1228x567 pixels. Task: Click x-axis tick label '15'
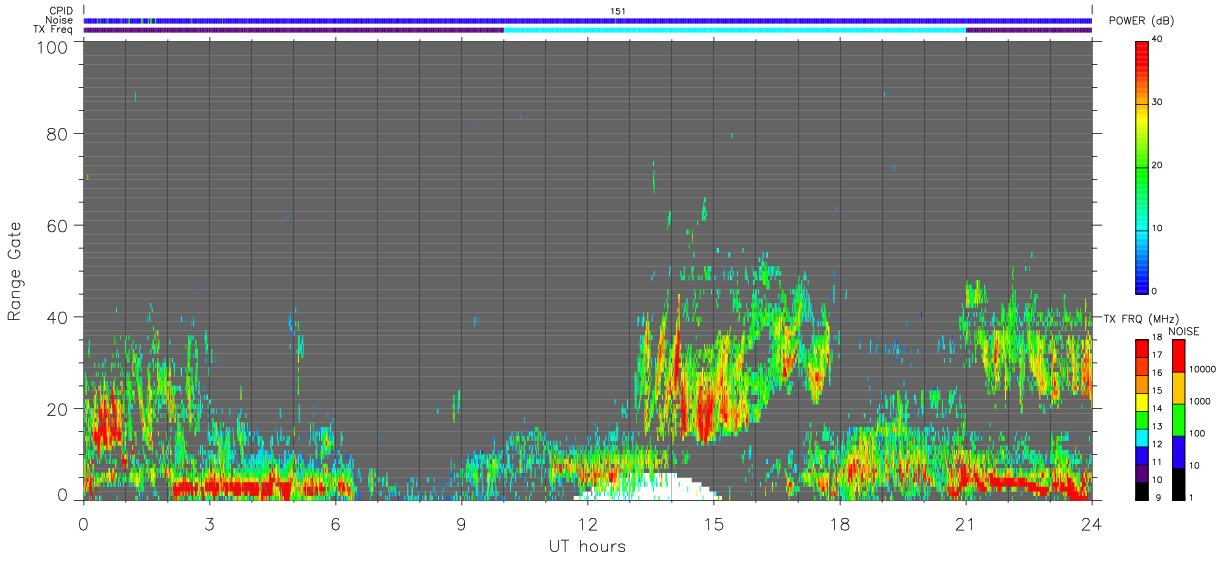(x=714, y=524)
